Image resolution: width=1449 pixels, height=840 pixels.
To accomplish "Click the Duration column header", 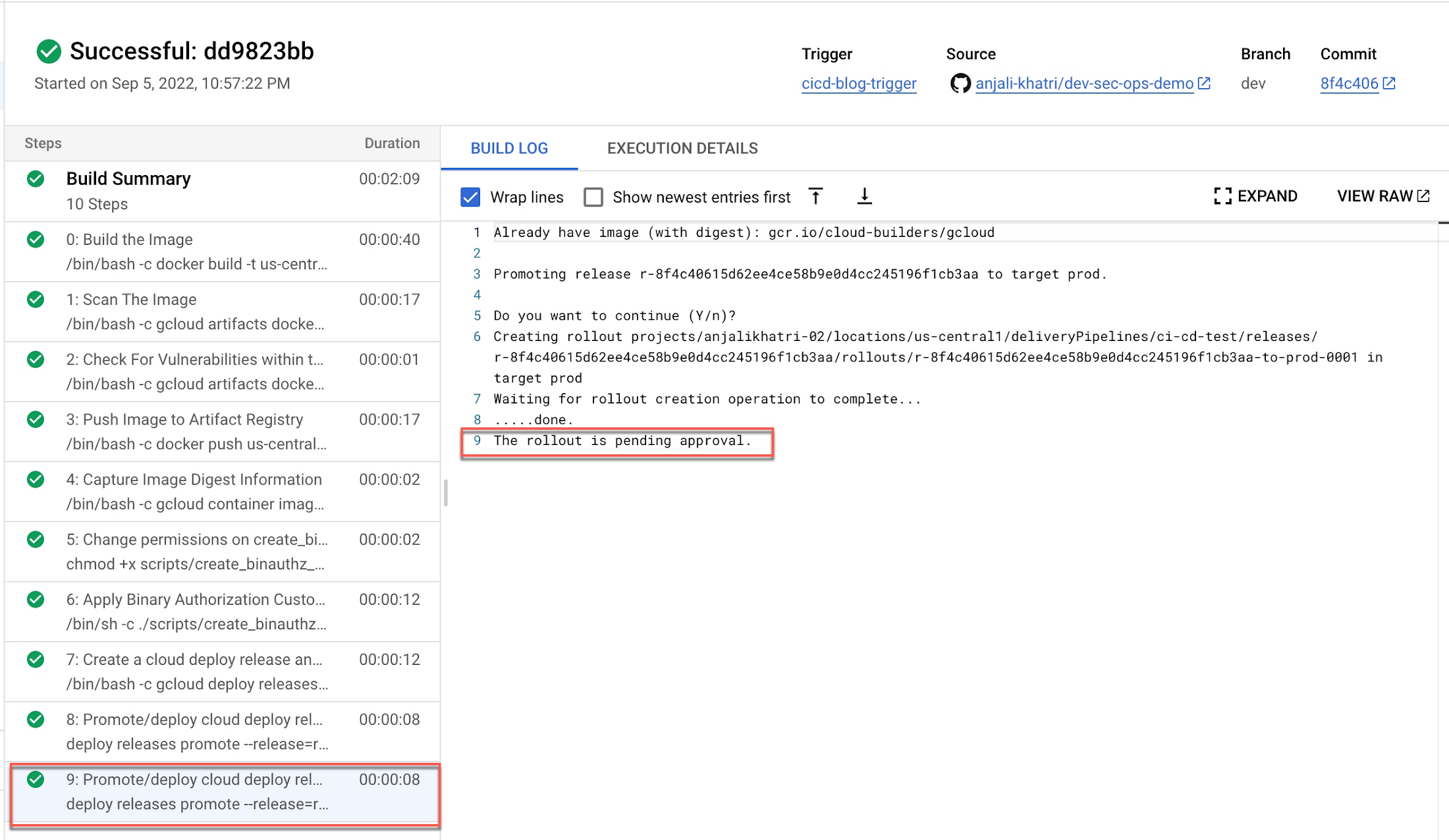I will point(392,144).
